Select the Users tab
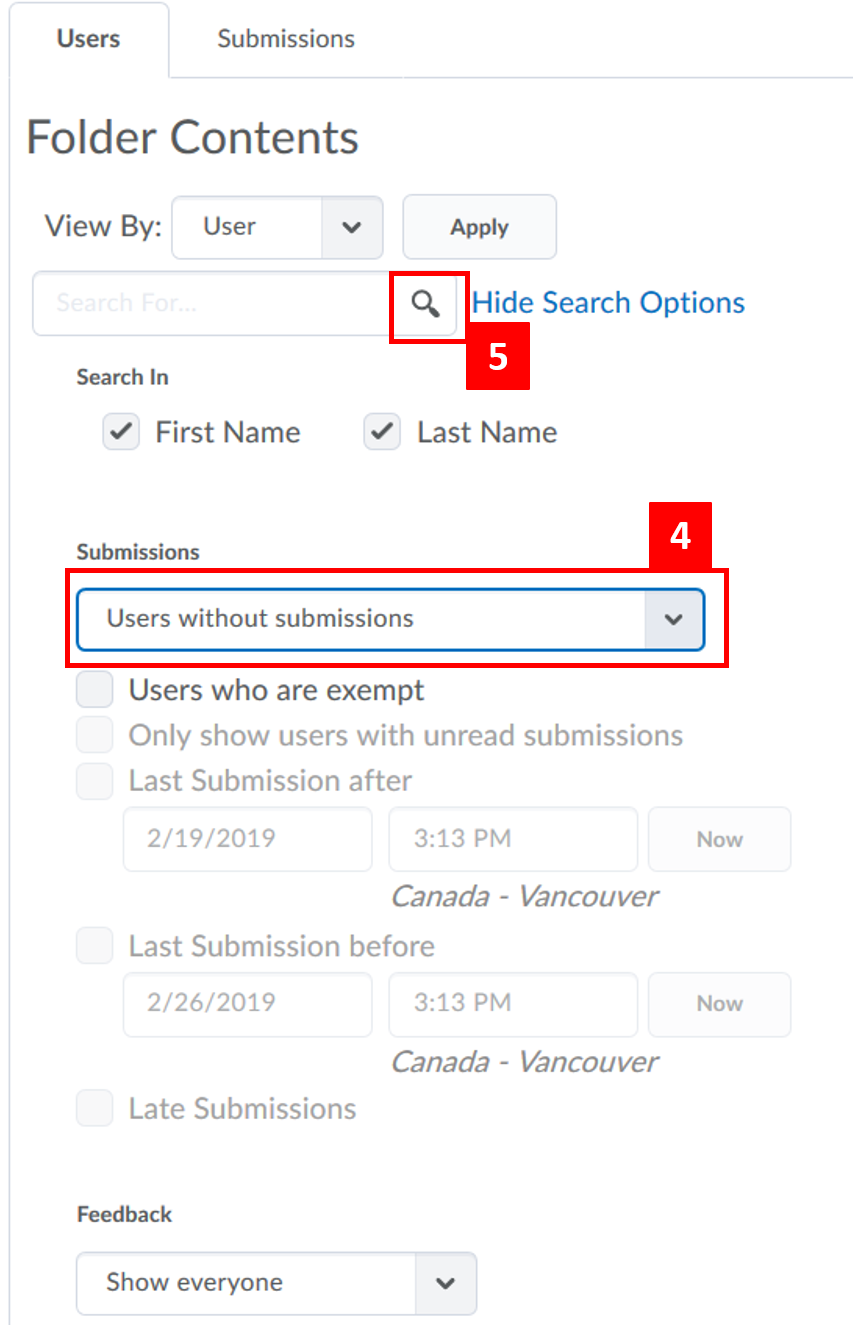Screen dimensions: 853x1325 click(88, 39)
